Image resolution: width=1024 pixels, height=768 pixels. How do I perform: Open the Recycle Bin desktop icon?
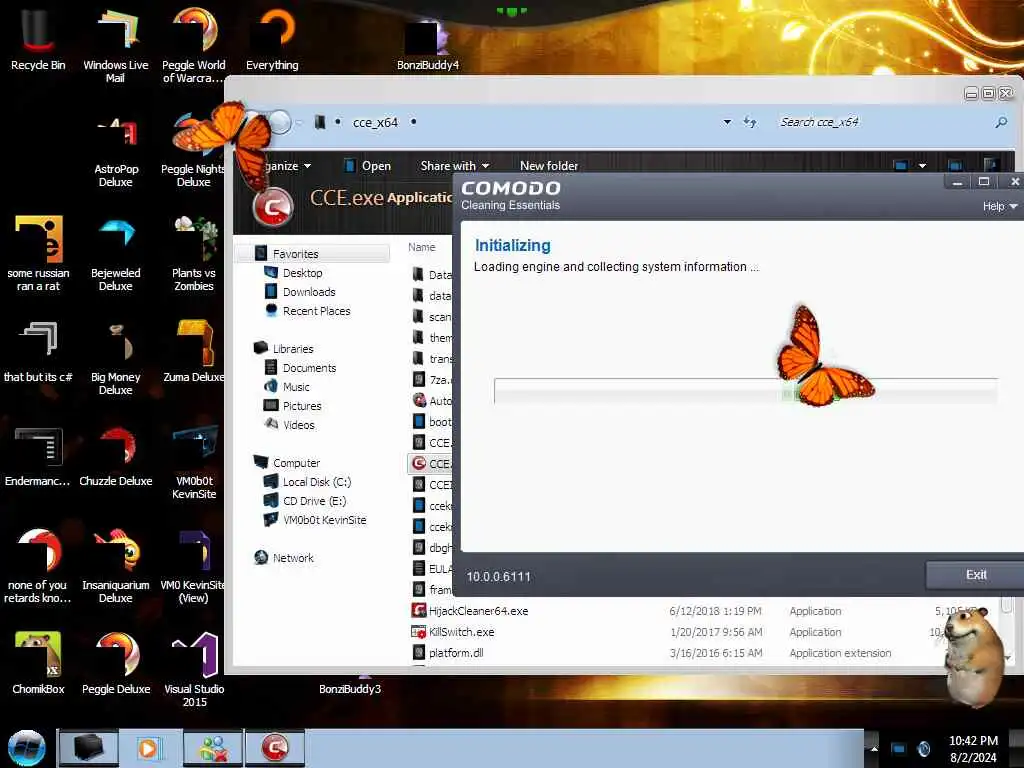[38, 38]
